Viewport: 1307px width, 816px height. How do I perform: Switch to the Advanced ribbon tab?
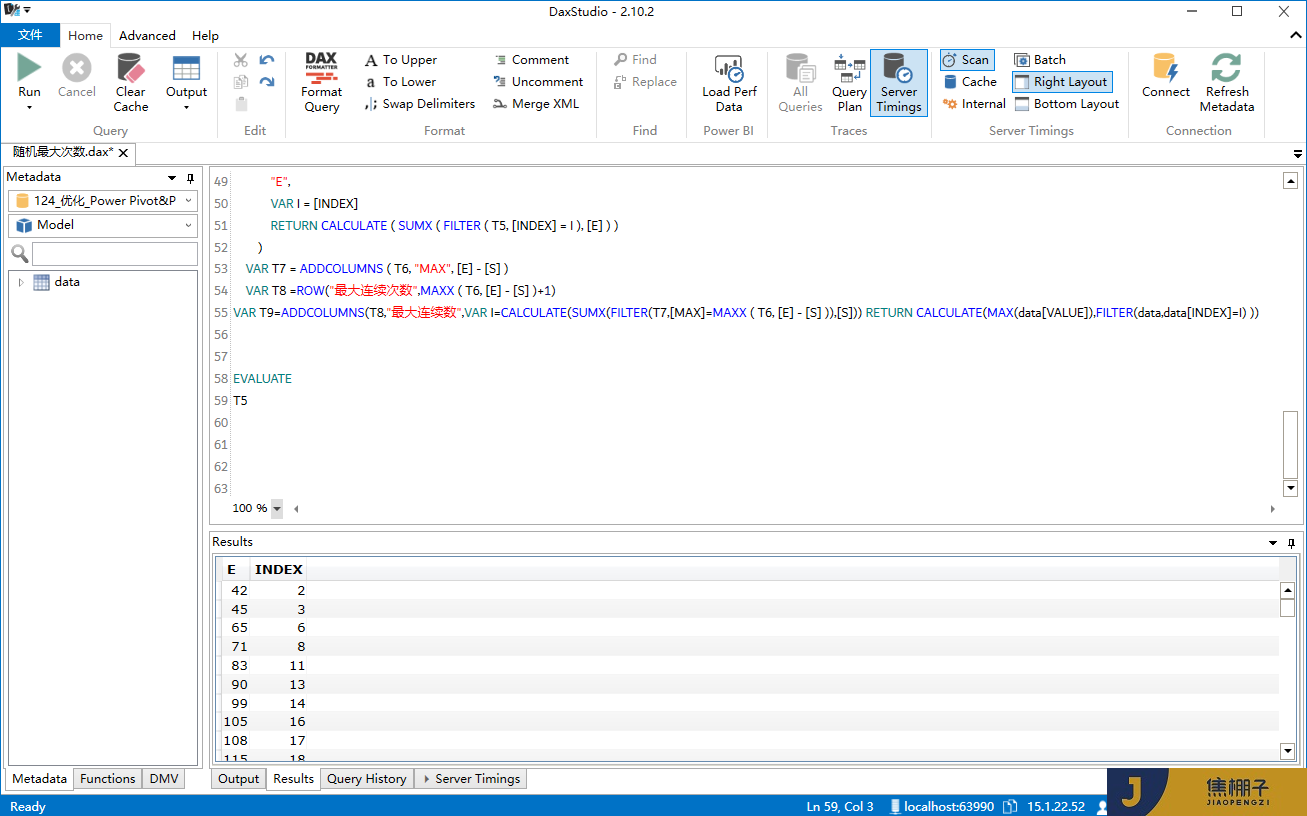147,35
